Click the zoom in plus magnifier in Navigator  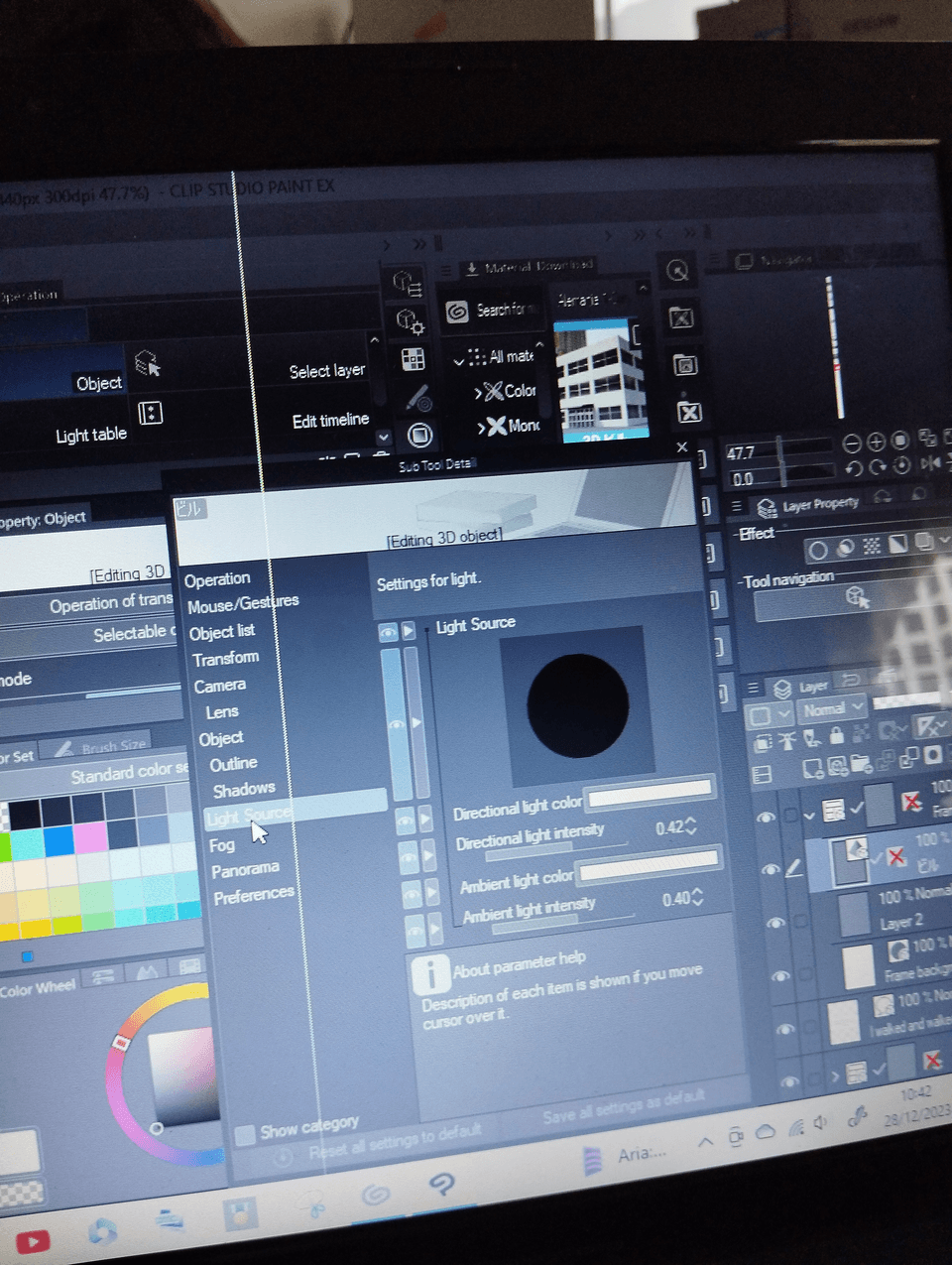pyautogui.click(x=877, y=442)
